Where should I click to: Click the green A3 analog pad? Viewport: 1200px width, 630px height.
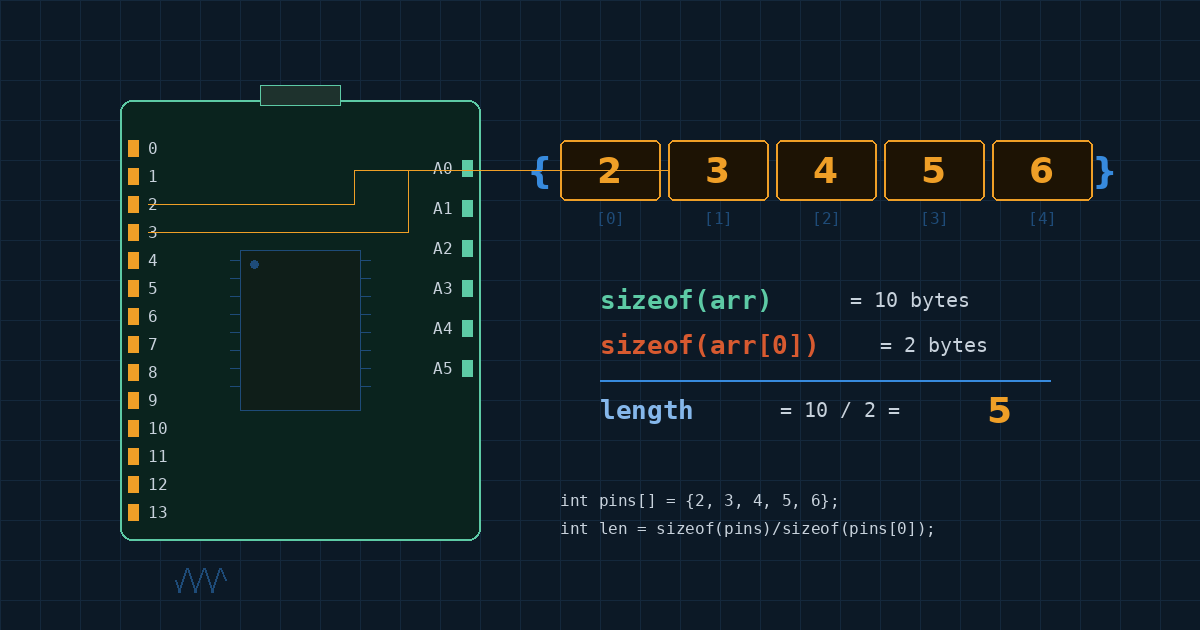(x=467, y=288)
